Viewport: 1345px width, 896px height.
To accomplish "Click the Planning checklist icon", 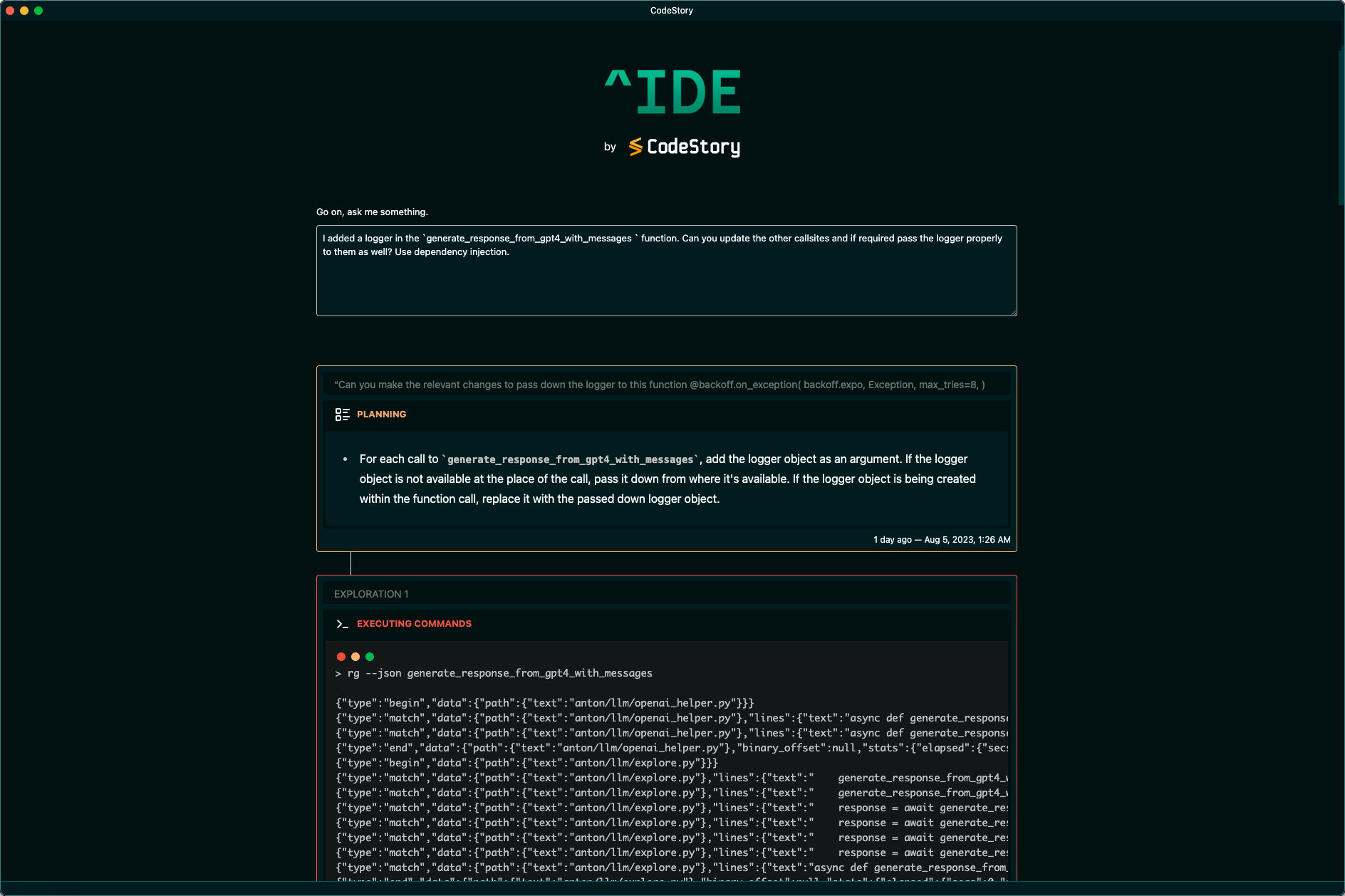I will (x=342, y=415).
